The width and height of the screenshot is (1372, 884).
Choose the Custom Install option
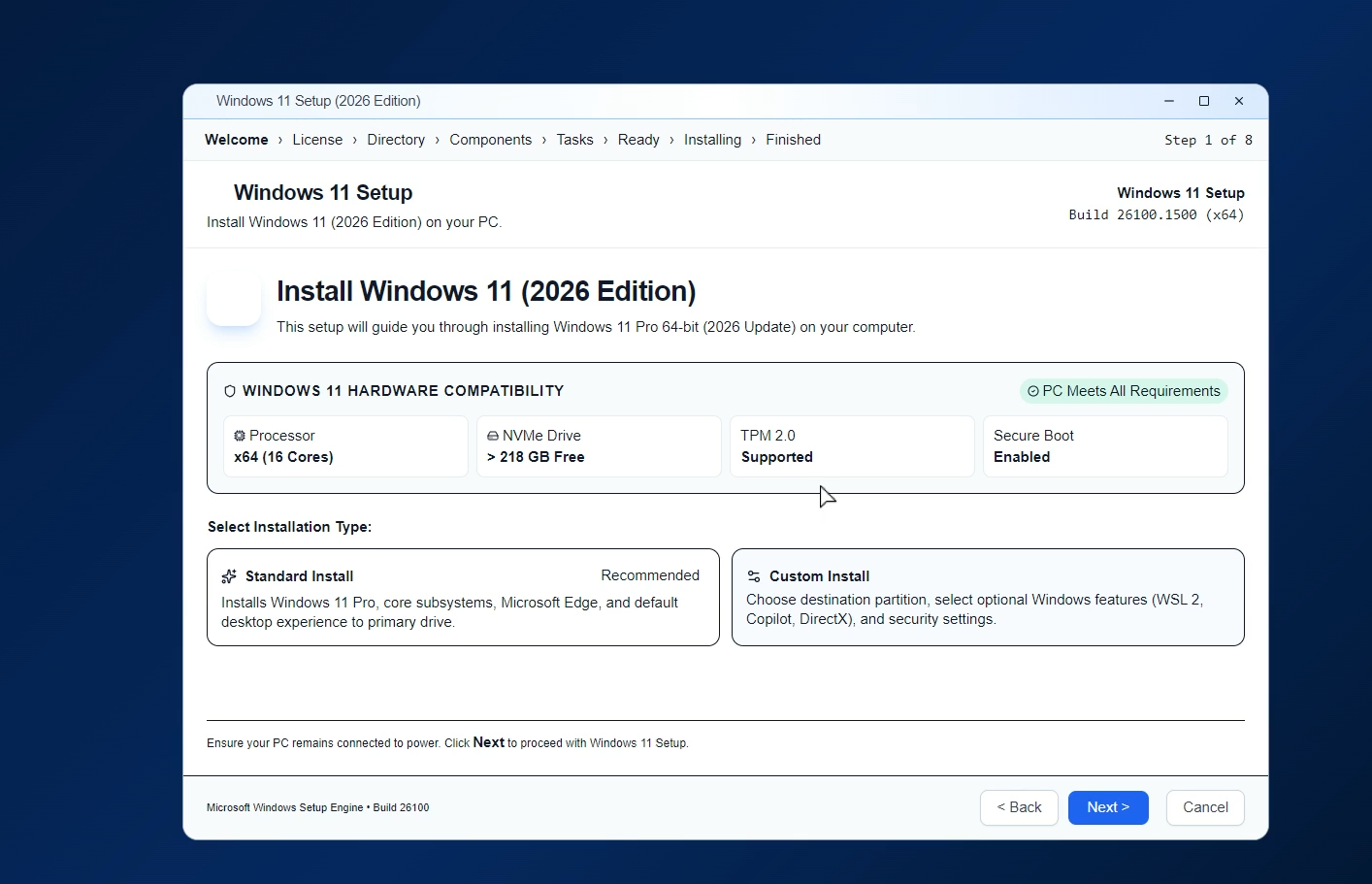(x=988, y=598)
